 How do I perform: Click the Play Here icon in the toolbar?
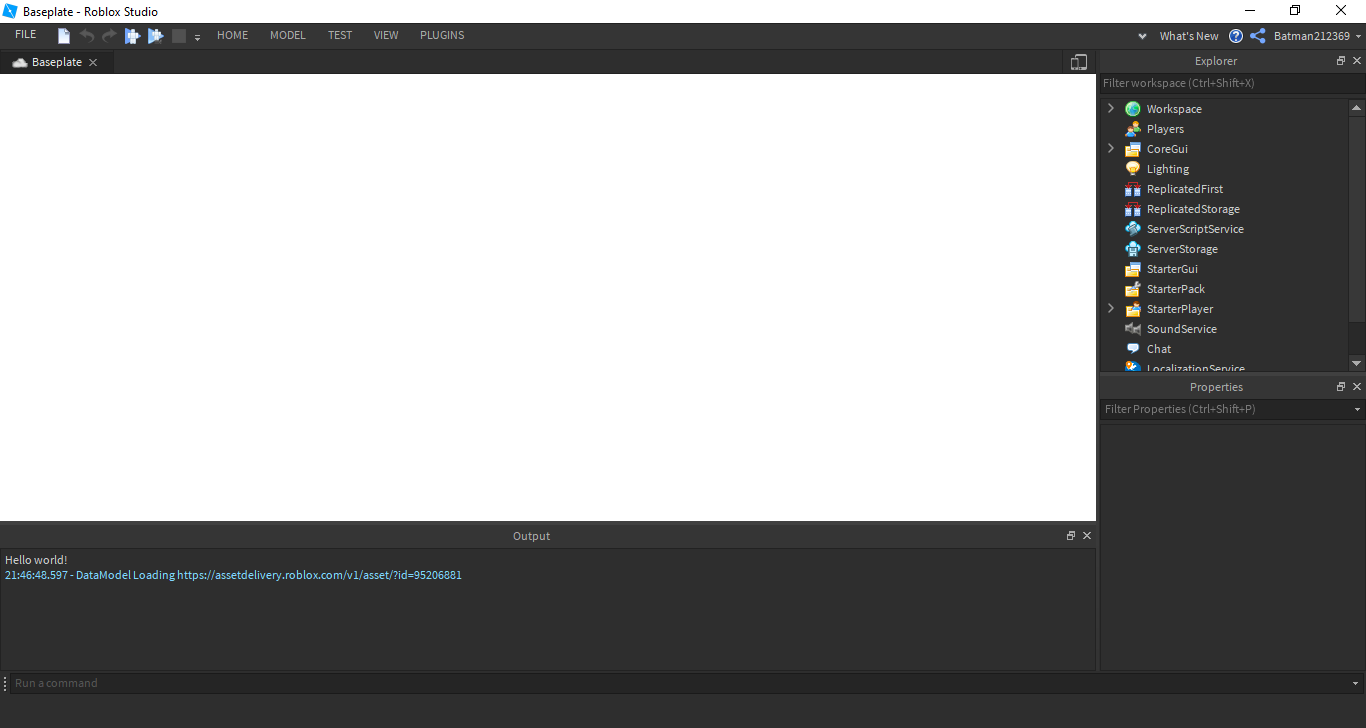pos(155,36)
